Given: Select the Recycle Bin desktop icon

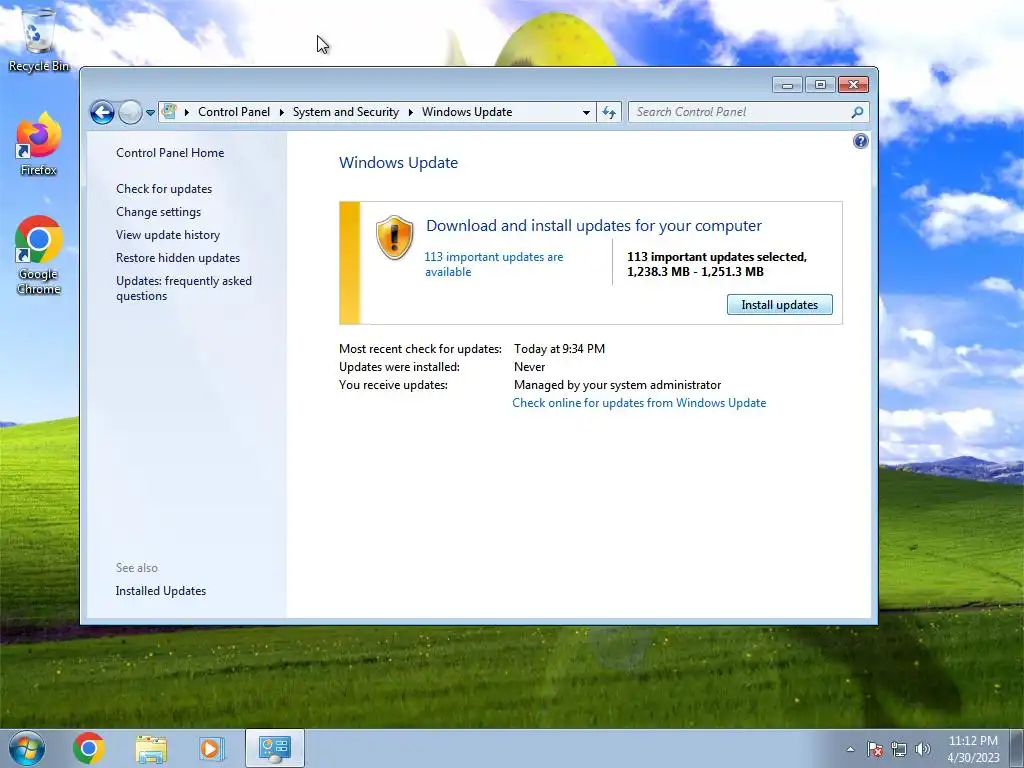Looking at the screenshot, I should click(39, 40).
